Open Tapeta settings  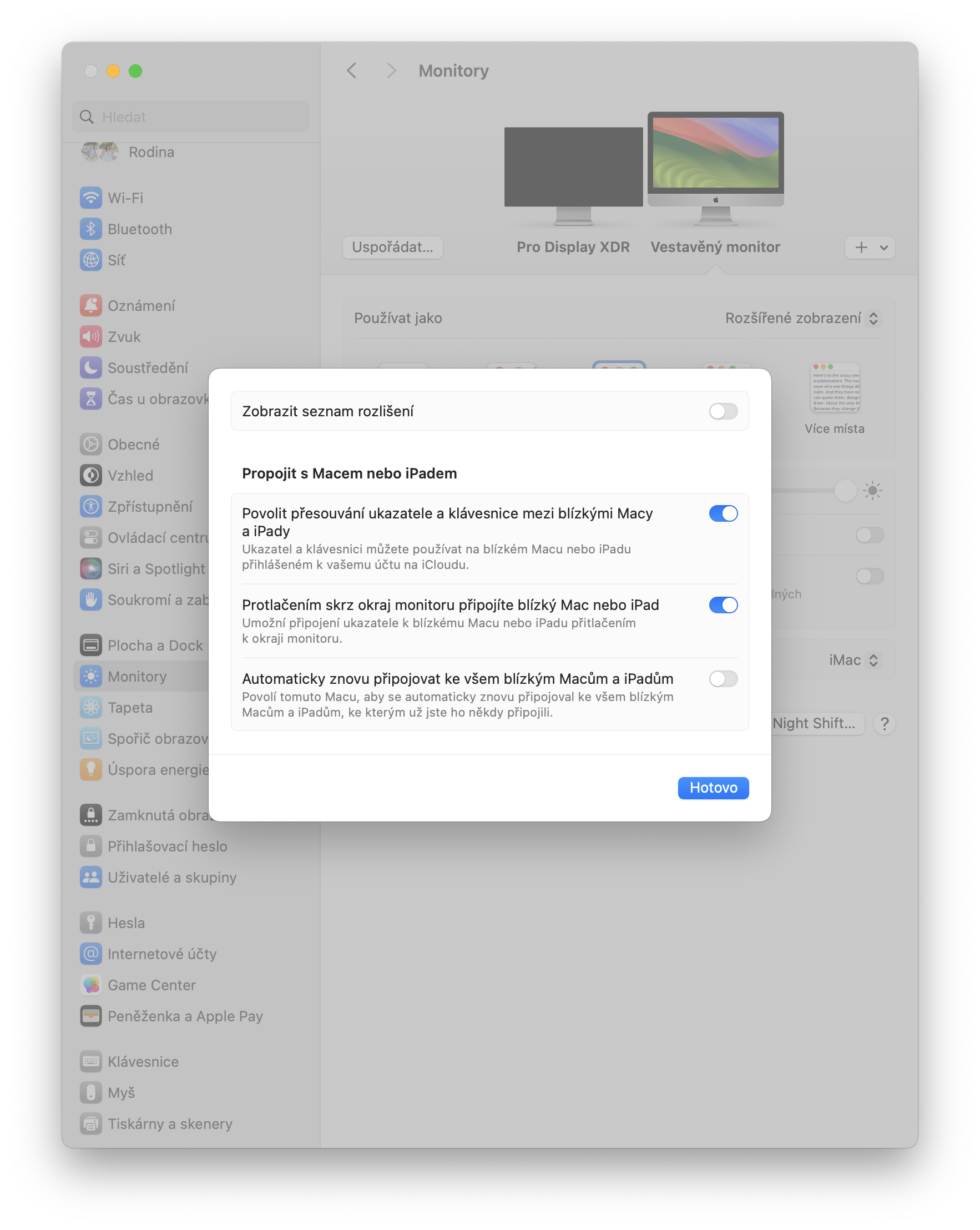pos(130,708)
